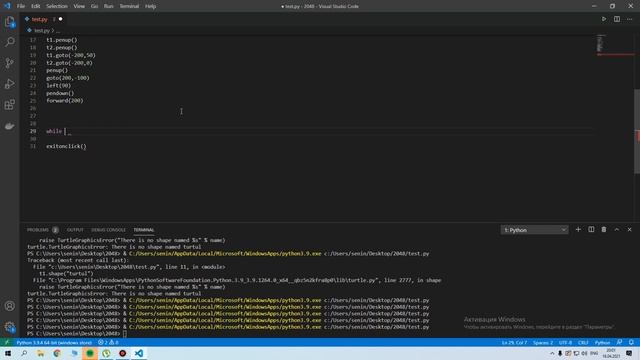Switch to the Output panel tab
Viewport: 640px width, 360px height.
pyautogui.click(x=75, y=230)
